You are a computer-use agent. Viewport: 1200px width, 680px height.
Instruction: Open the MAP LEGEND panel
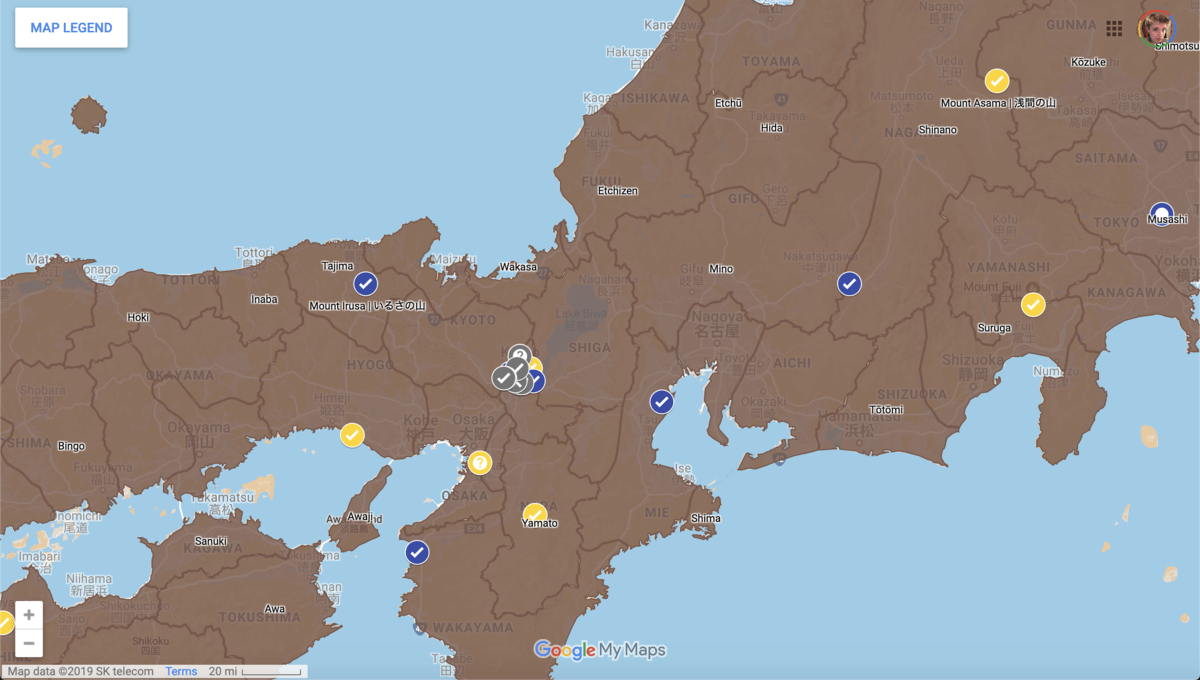(71, 28)
